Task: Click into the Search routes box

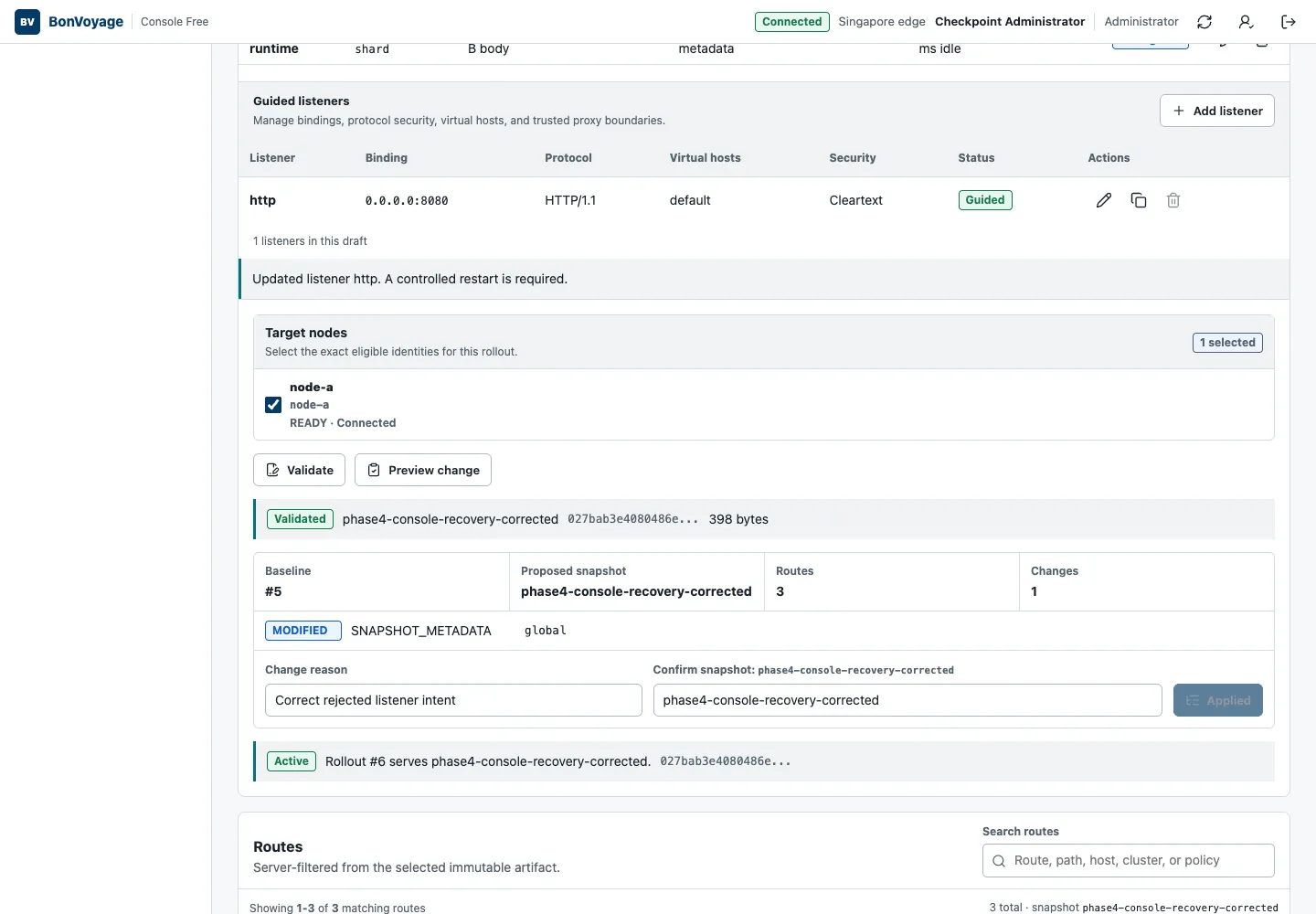Action: 1129,860
